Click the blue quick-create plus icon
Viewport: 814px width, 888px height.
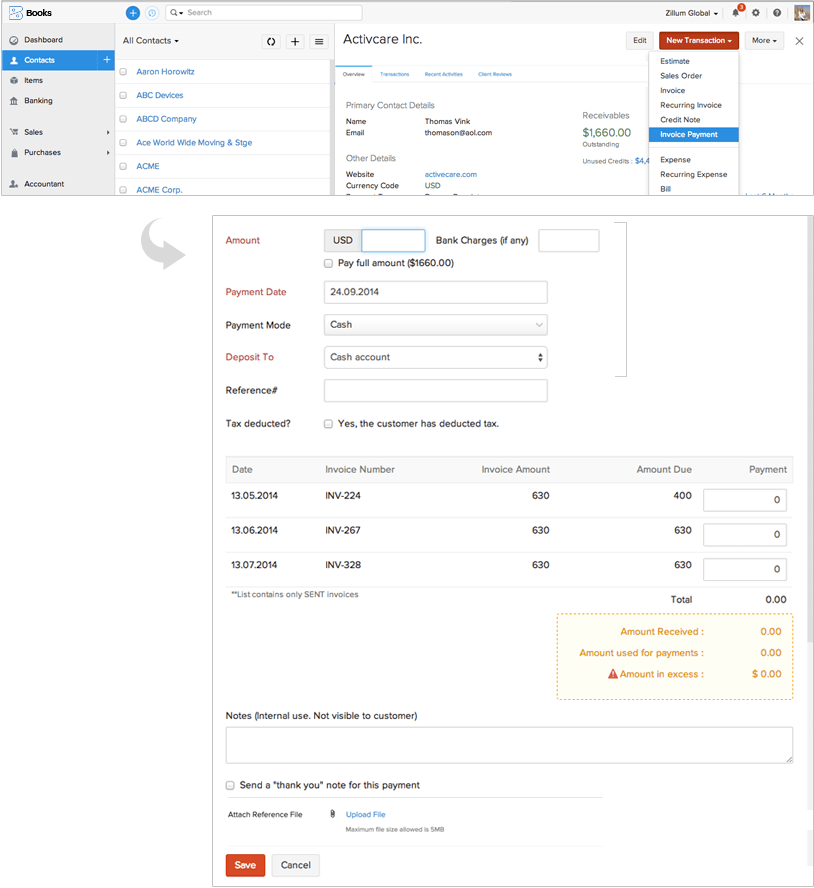click(x=133, y=13)
